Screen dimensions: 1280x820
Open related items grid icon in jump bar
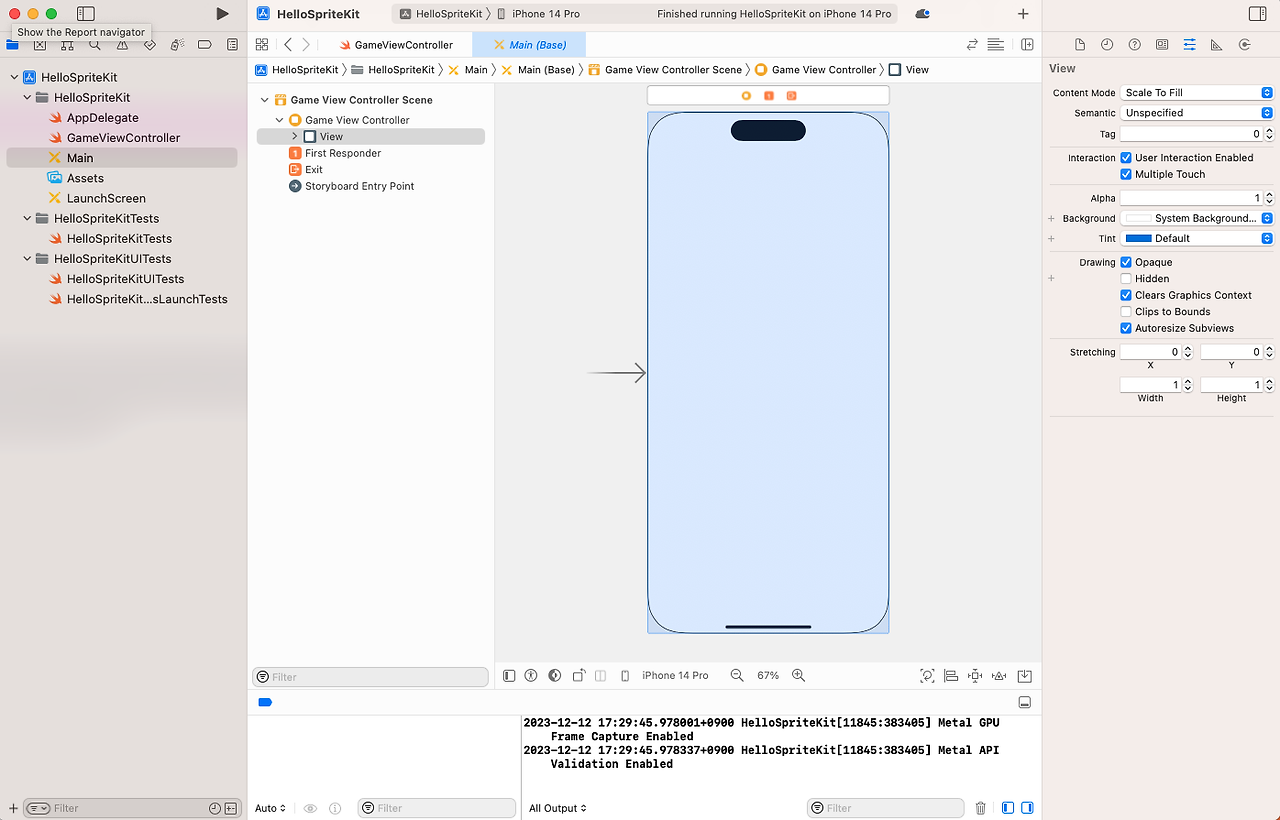point(262,45)
